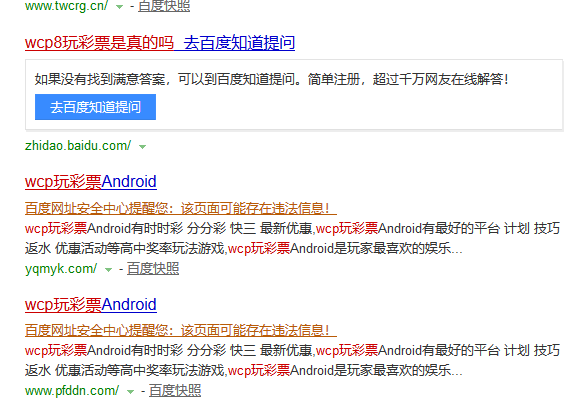Viewport: 571px width, 410px height.
Task: Click the 如果没有找到满意答案 description text
Action: click(271, 79)
